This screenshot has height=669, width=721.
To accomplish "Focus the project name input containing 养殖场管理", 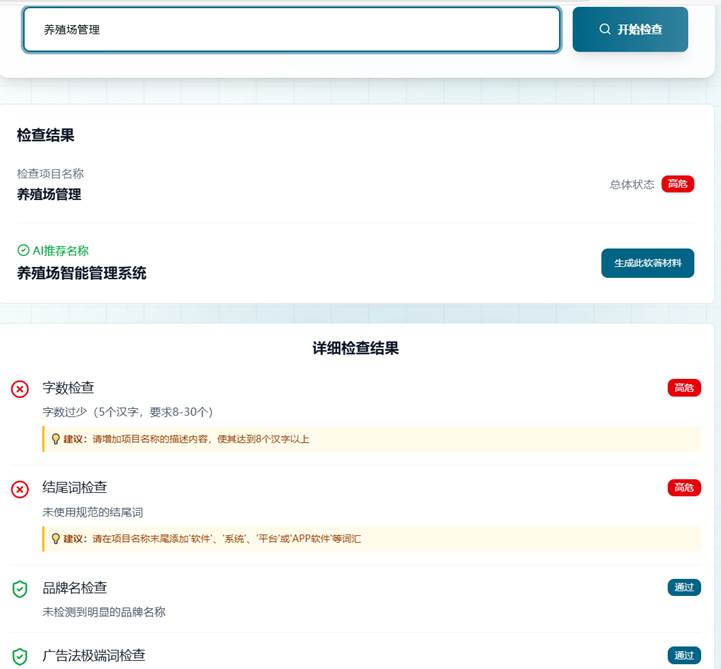I will pos(292,29).
